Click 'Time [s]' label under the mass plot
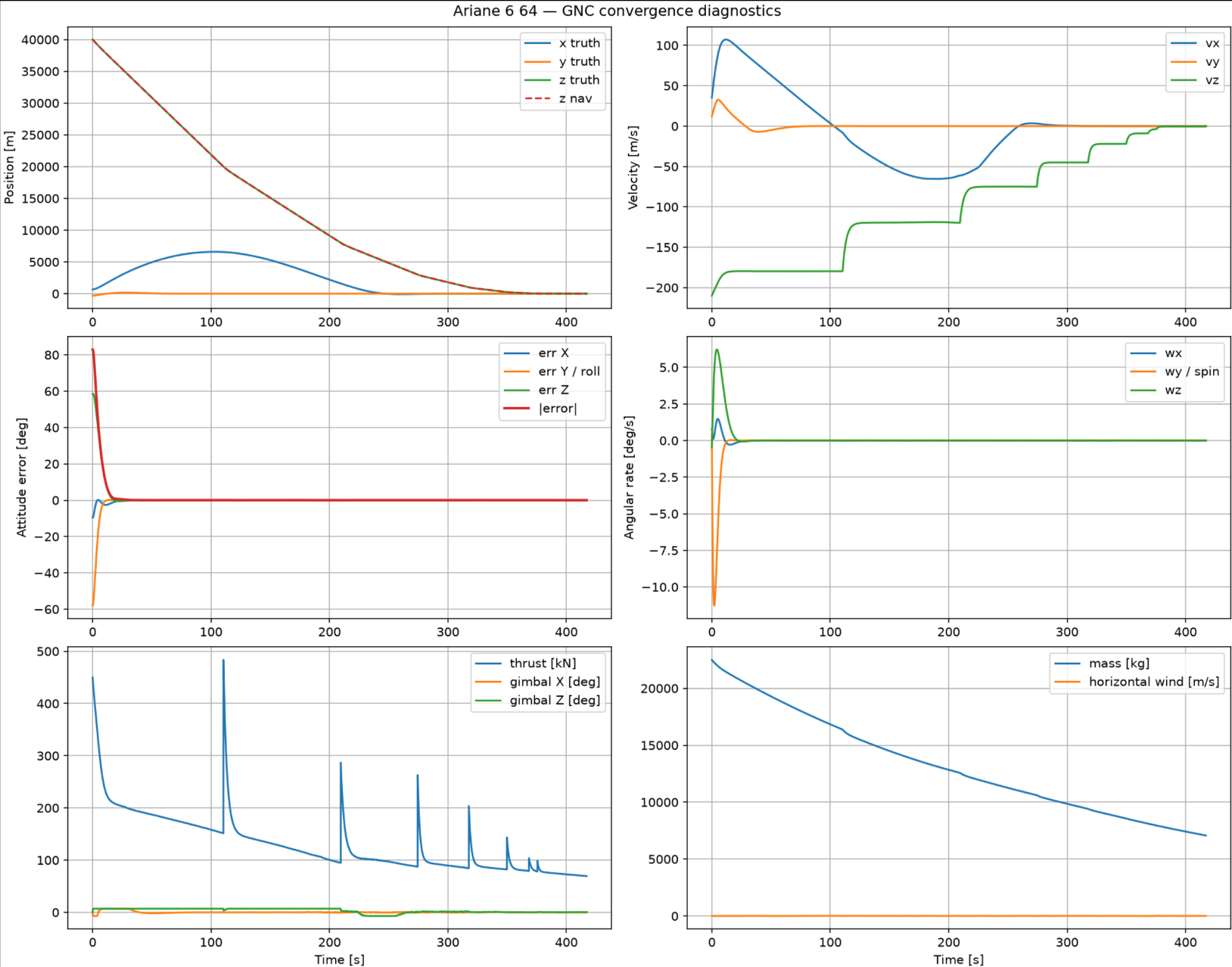The height and width of the screenshot is (967, 1232). click(x=959, y=959)
